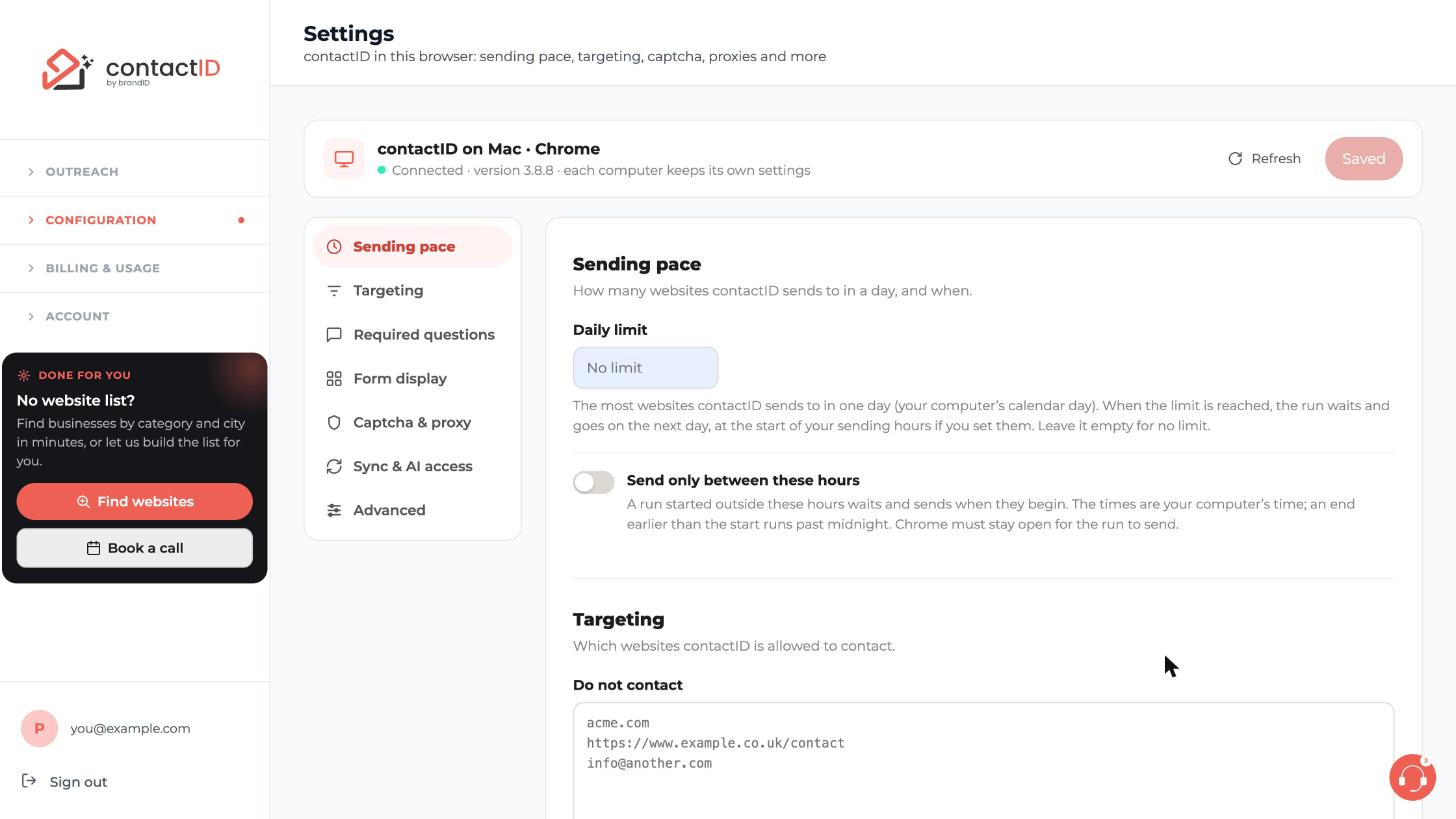Click the 'Do not contact' label

tap(628, 686)
